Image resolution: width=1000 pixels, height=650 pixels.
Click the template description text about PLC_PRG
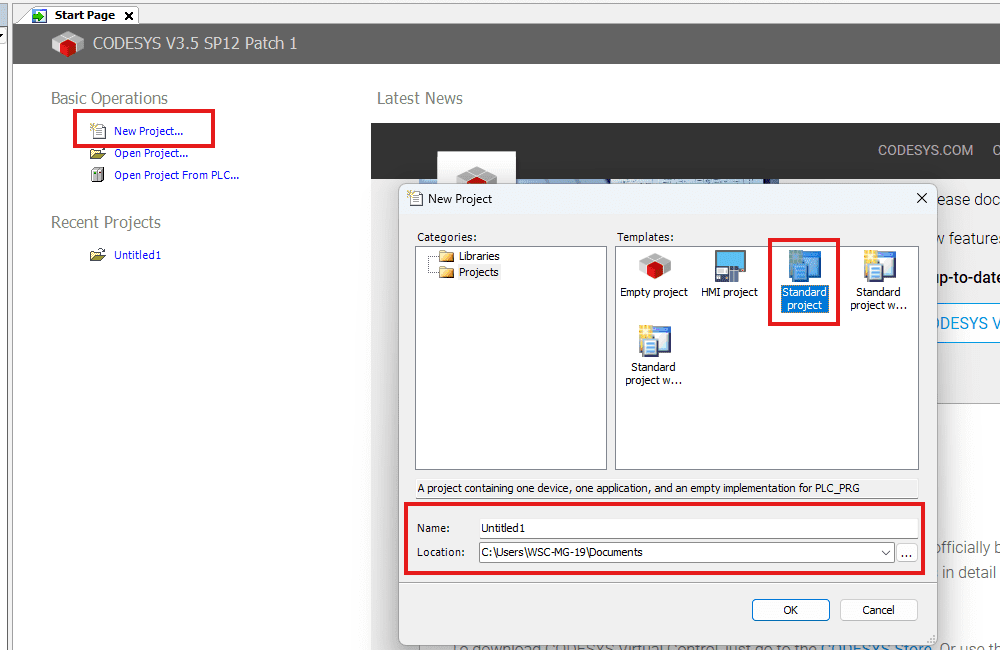click(x=638, y=488)
